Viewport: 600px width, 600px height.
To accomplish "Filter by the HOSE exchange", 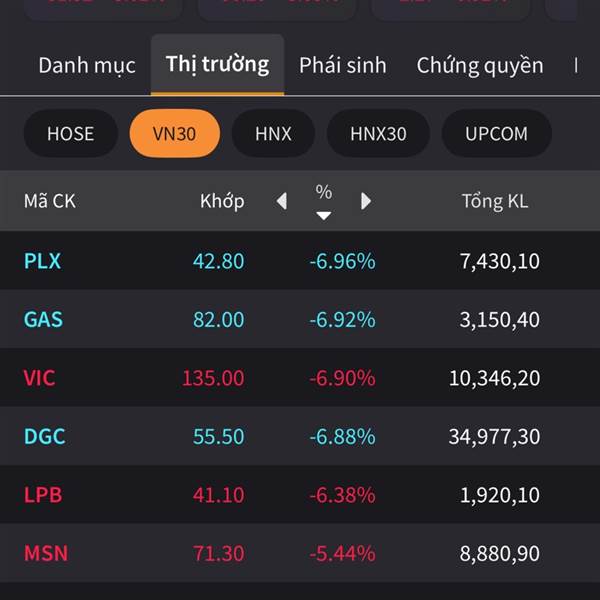I will pos(70,134).
